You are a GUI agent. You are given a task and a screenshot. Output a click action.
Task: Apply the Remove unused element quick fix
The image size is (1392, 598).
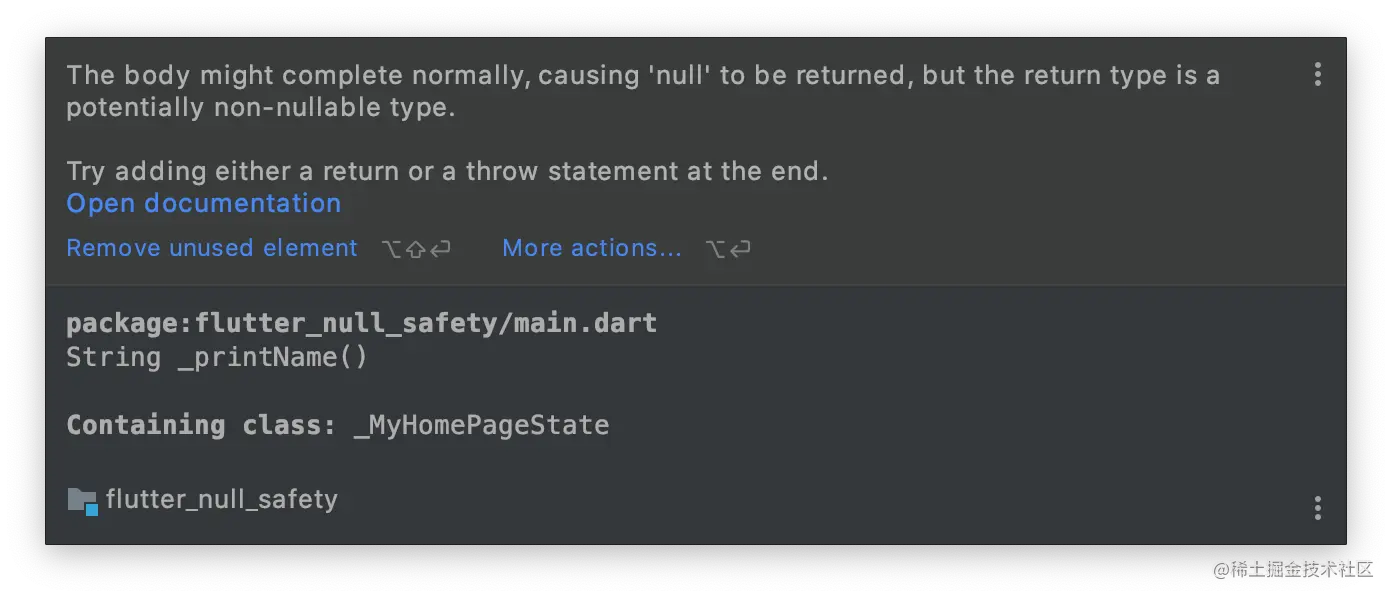[212, 248]
